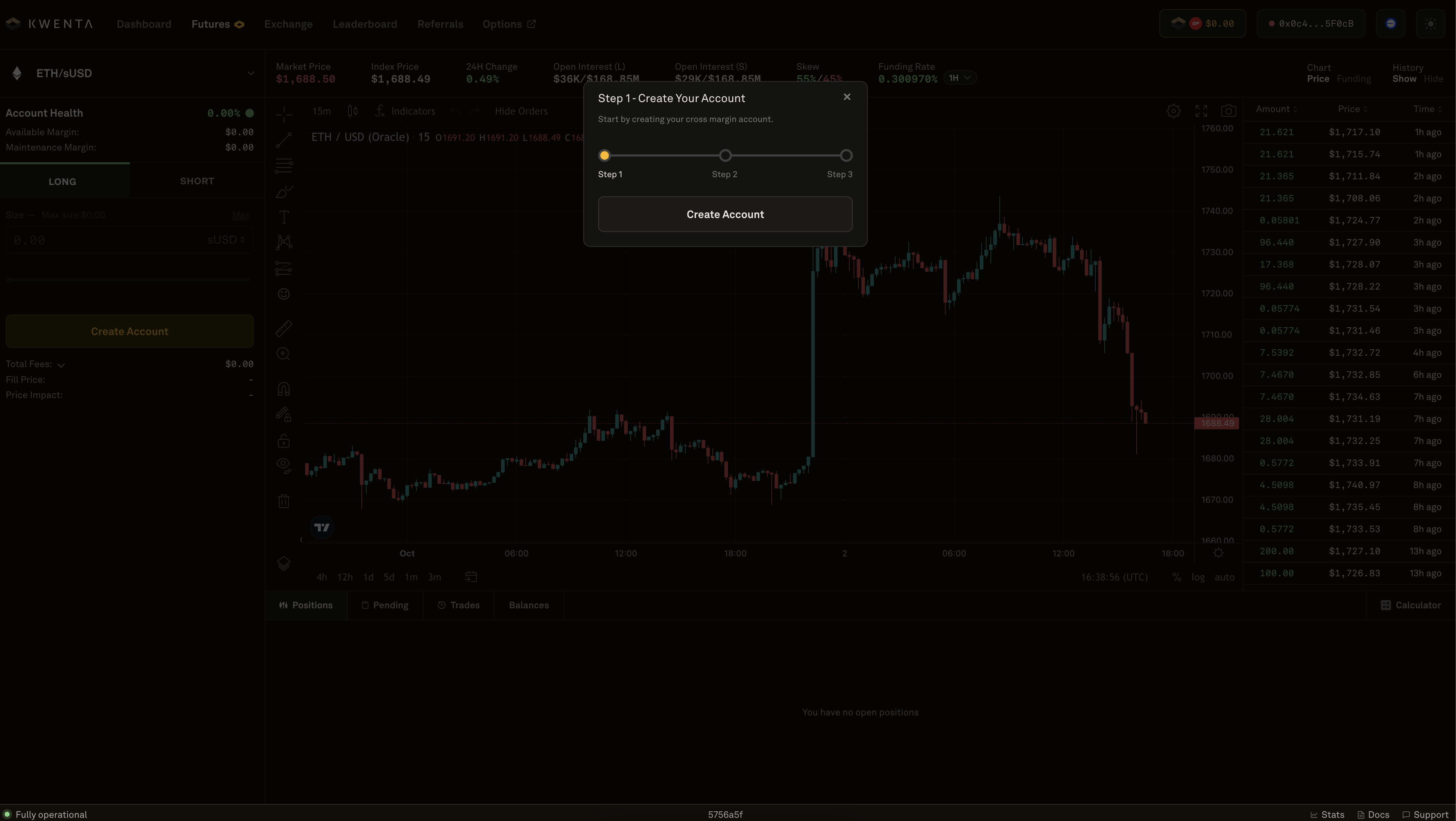This screenshot has height=821, width=1456.
Task: Open the Calculator button
Action: [1411, 605]
